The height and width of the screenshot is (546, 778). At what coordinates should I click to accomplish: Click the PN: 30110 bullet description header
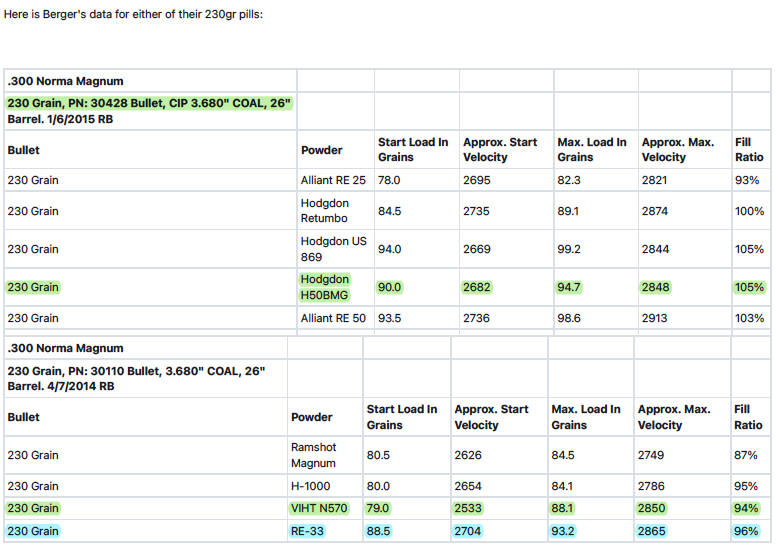click(x=136, y=378)
